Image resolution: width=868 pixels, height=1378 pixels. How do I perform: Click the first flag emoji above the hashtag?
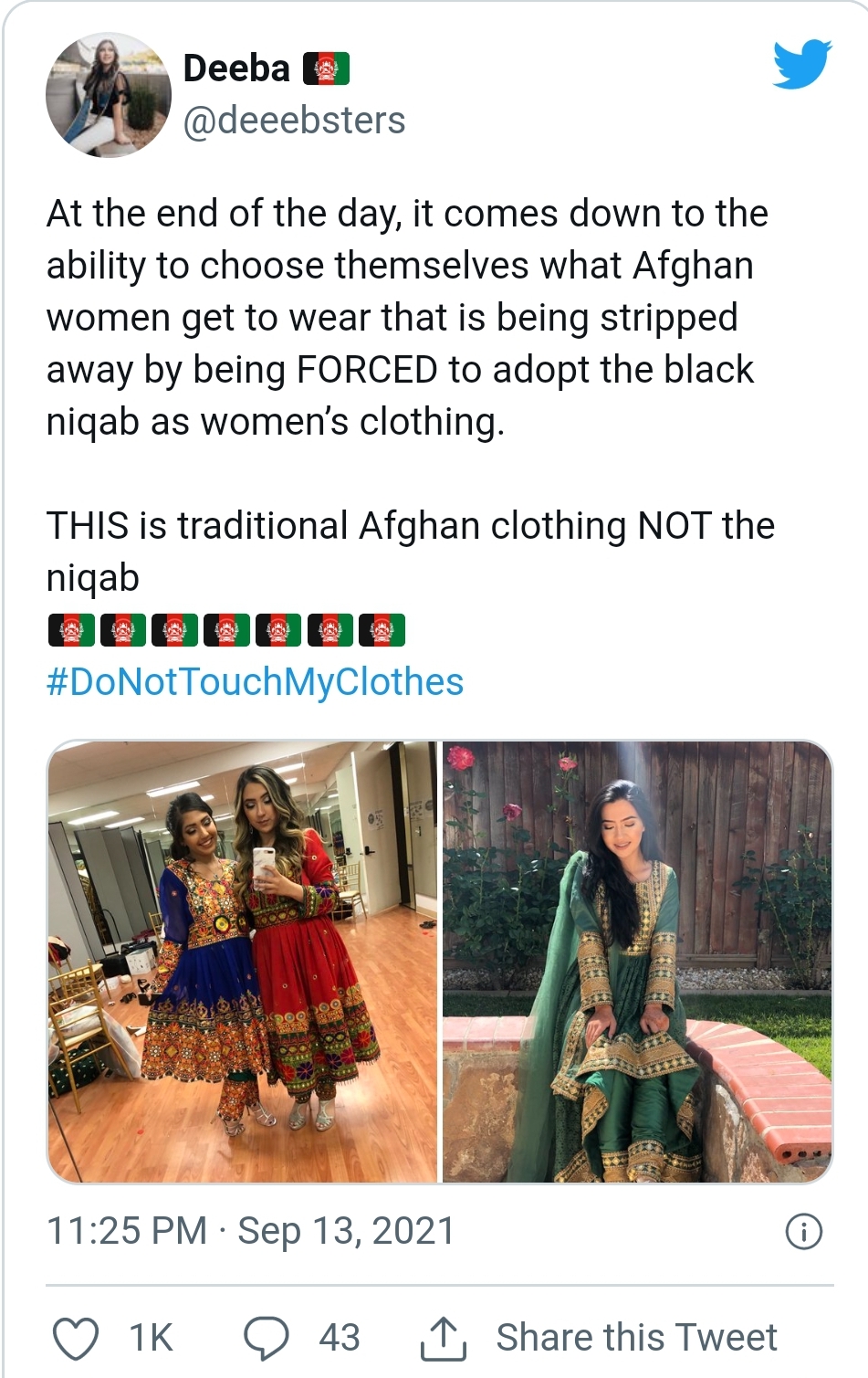(x=71, y=630)
